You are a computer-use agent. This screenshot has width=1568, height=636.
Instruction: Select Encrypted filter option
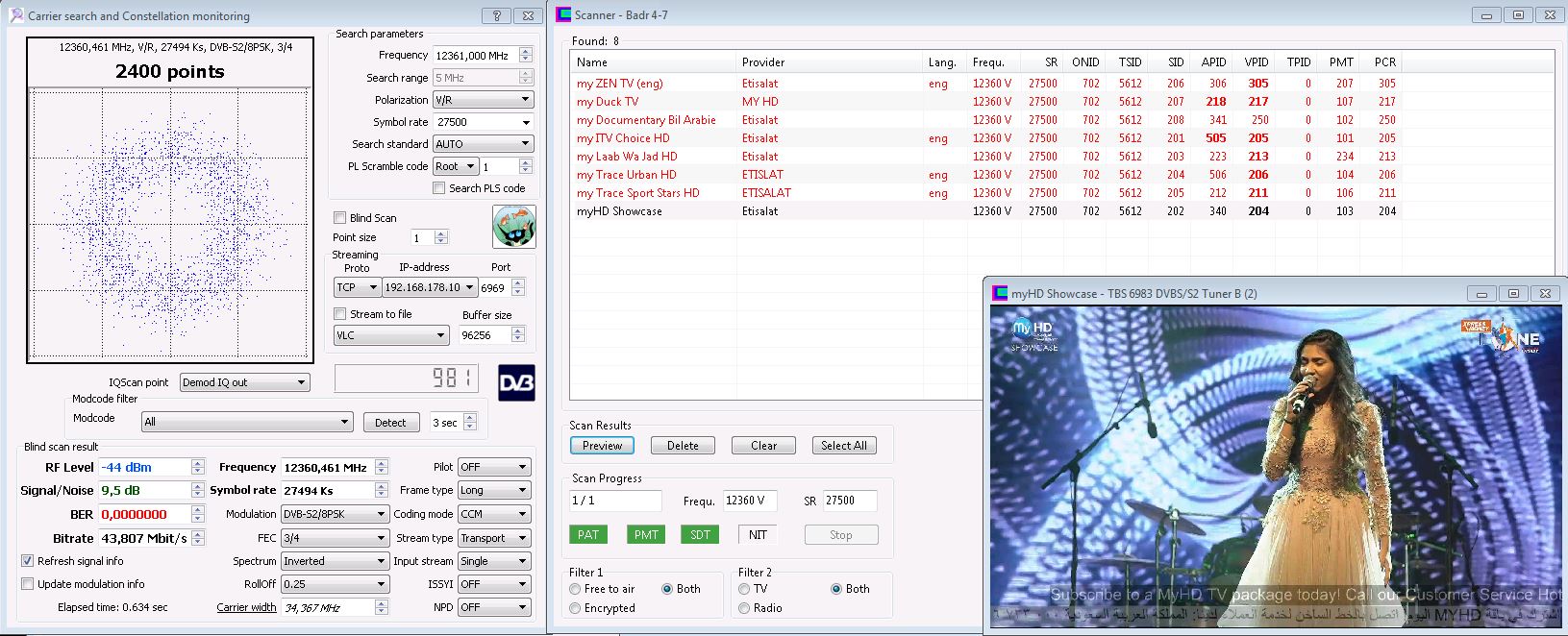(x=575, y=608)
